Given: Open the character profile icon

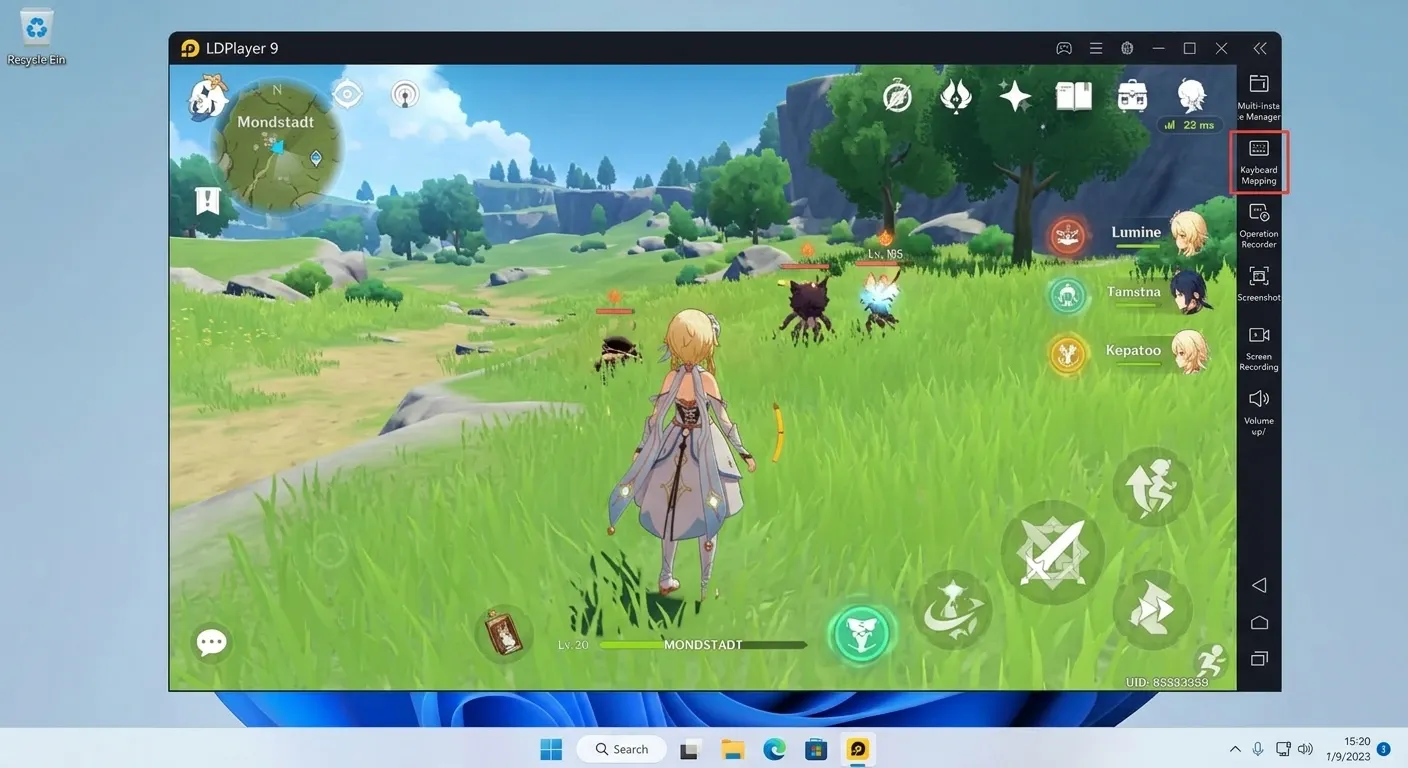Looking at the screenshot, I should point(1191,95).
